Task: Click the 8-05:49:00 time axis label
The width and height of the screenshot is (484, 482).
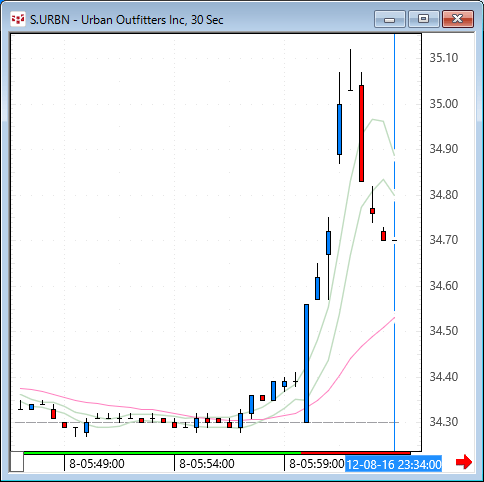Action: click(x=97, y=464)
